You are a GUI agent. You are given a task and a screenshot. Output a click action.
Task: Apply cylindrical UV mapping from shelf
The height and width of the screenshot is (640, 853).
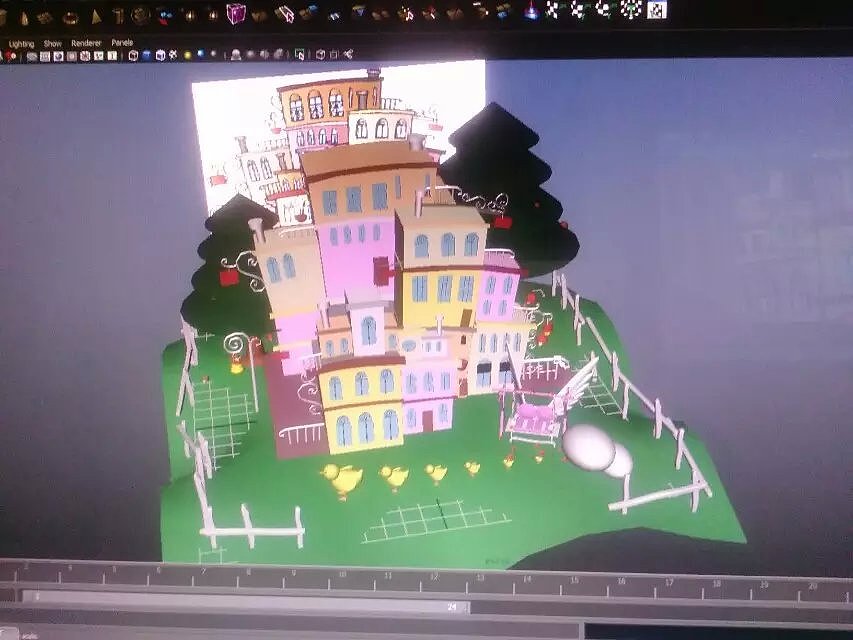click(579, 10)
